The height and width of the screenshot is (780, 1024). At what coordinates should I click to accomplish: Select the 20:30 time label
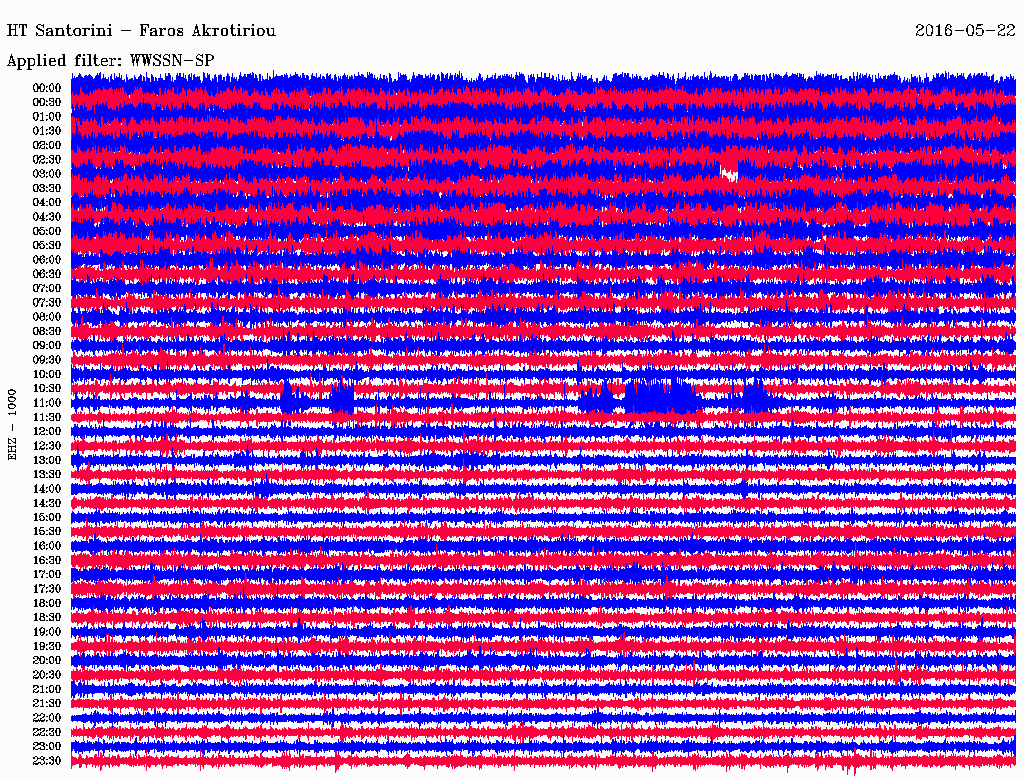[47, 675]
